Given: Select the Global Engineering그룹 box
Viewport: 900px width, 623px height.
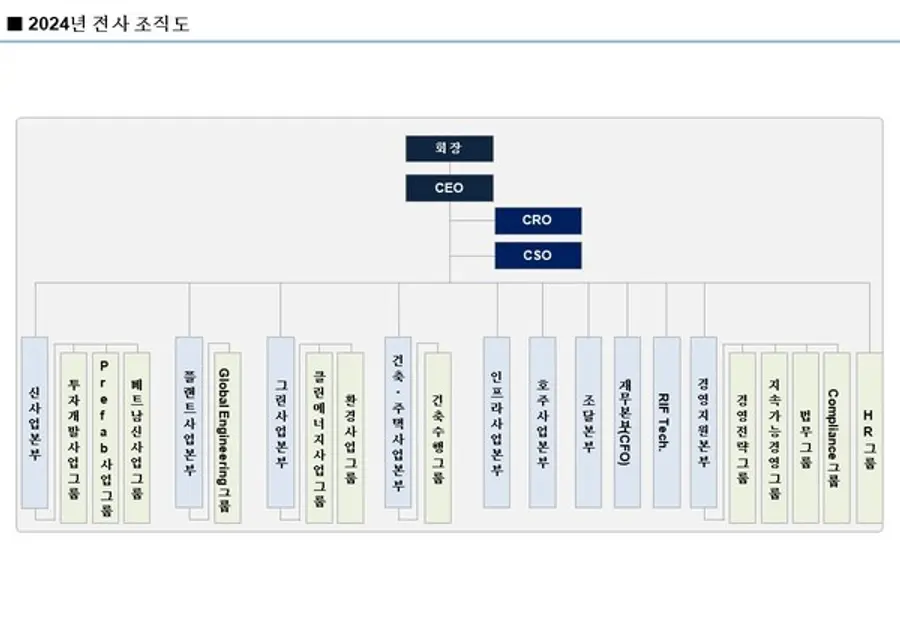Looking at the screenshot, I should 227,437.
